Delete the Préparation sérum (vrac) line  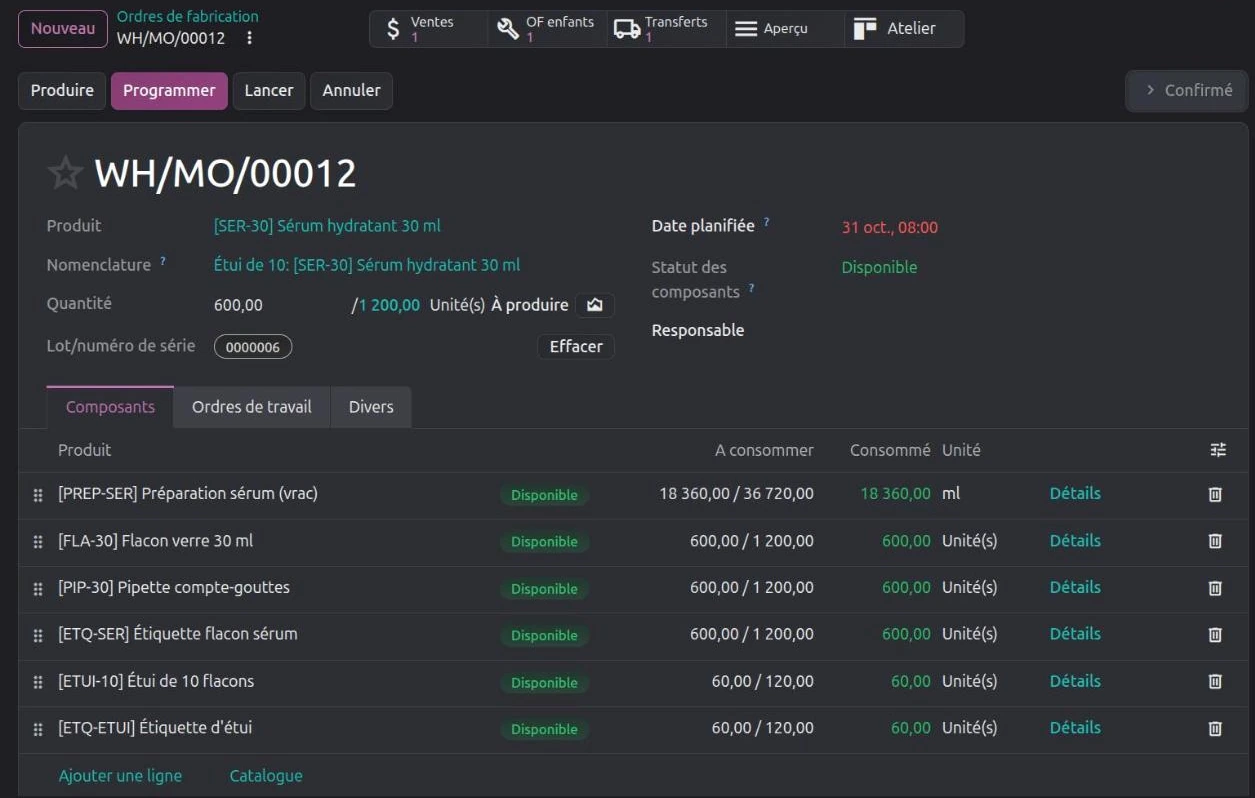tap(1215, 494)
